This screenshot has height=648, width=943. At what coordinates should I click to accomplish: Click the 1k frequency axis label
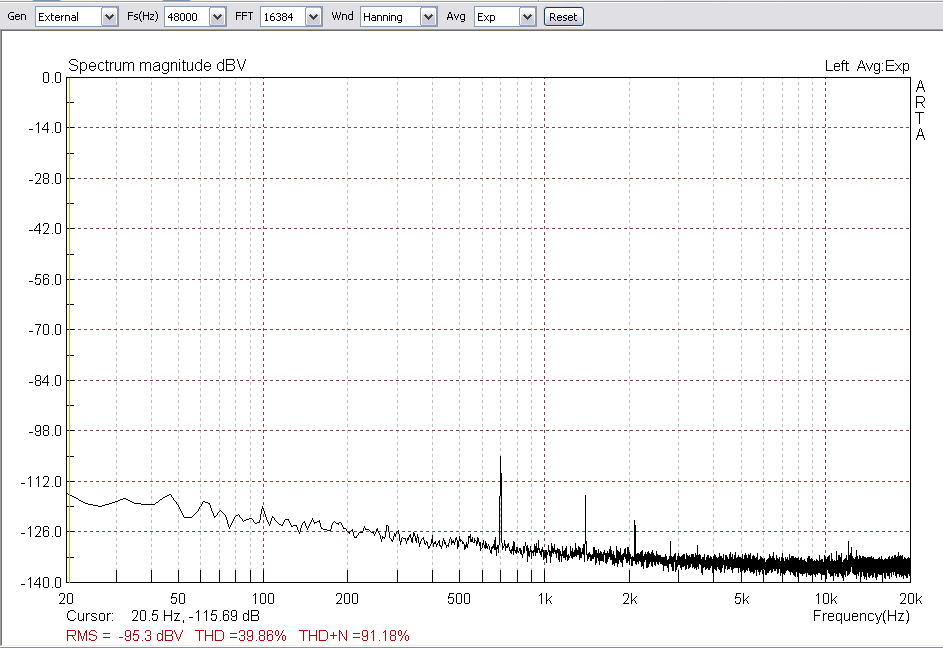pyautogui.click(x=545, y=599)
